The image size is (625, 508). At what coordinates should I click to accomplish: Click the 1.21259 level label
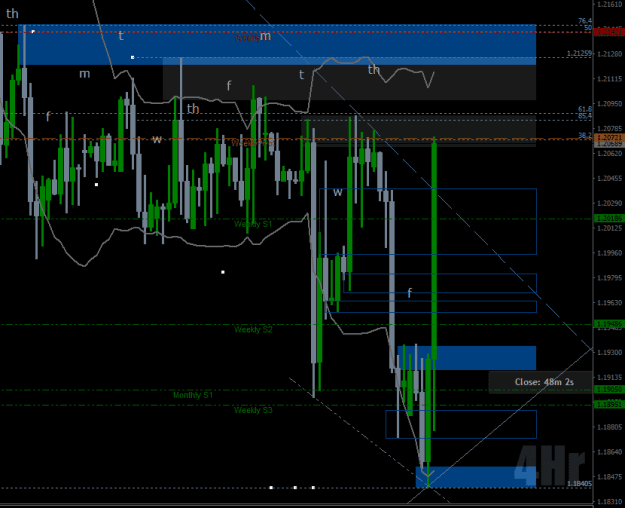pyautogui.click(x=579, y=53)
